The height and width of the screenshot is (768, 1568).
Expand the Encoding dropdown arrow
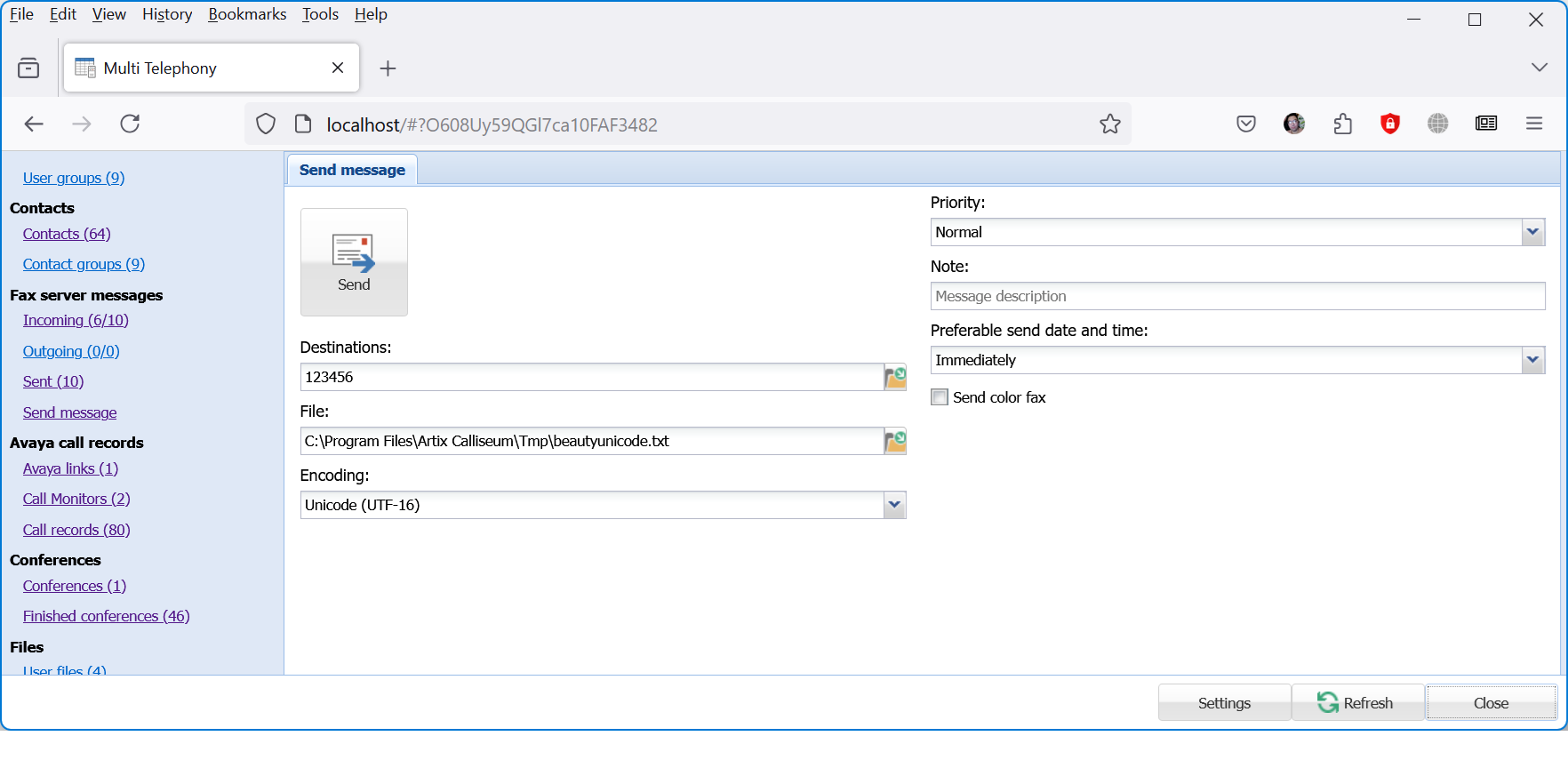click(894, 505)
